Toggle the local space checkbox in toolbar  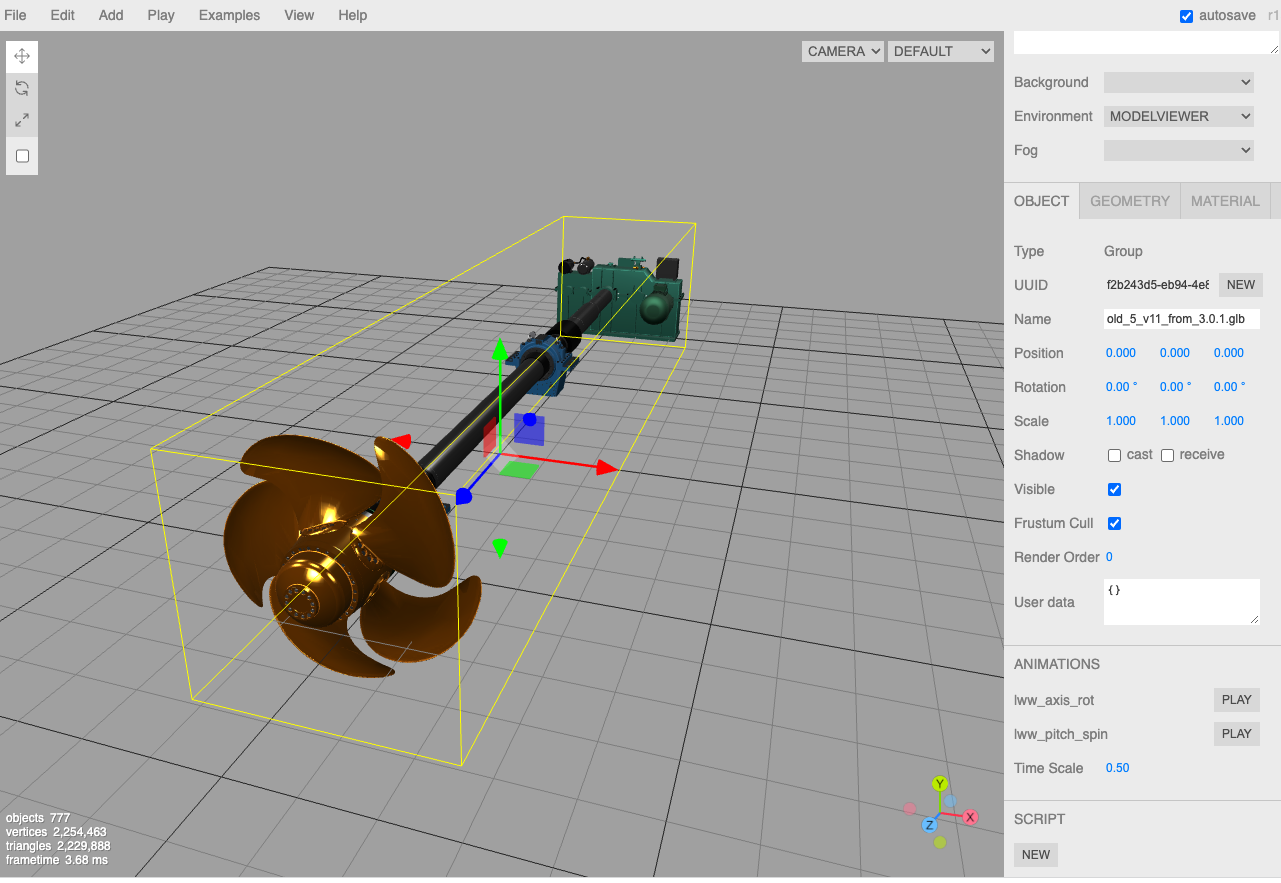click(x=23, y=156)
